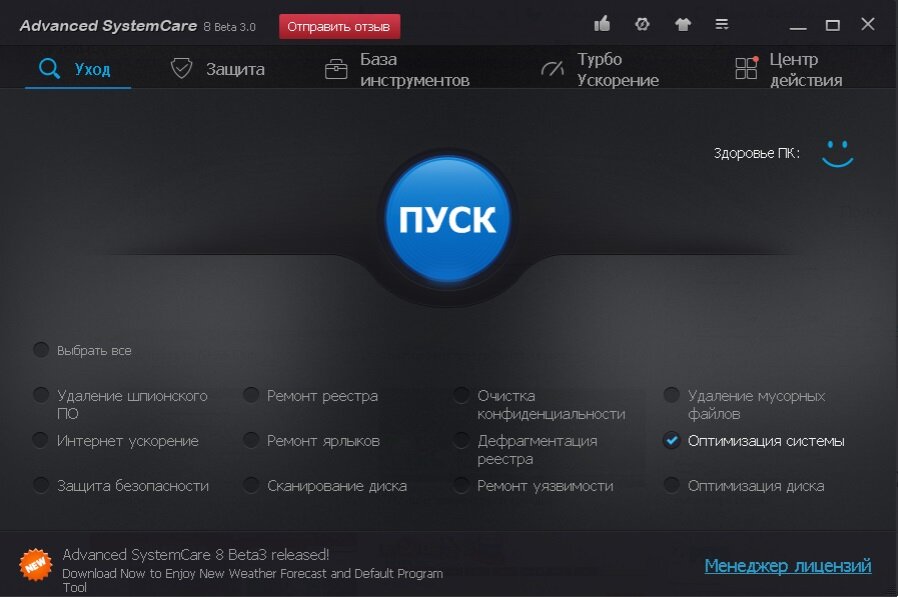
Task: Click the magnifier icon on Уход tab
Action: 49,69
